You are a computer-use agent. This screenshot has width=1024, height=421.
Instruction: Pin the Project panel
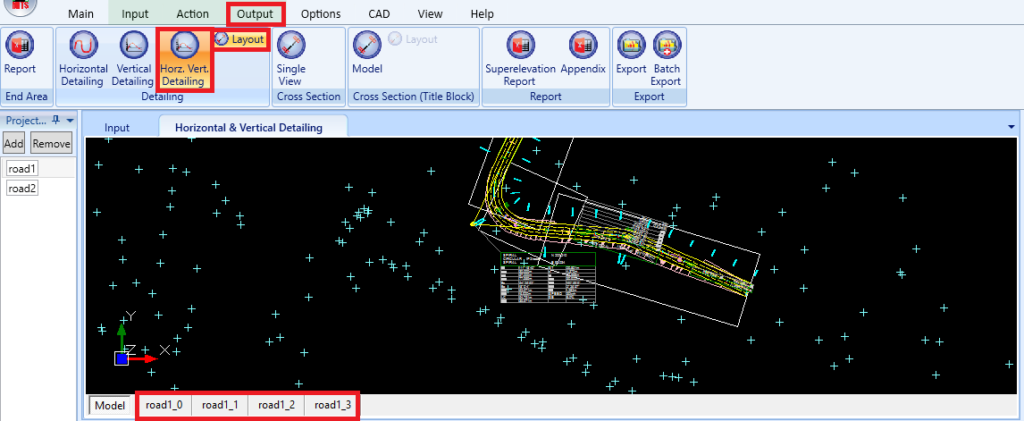pos(56,120)
